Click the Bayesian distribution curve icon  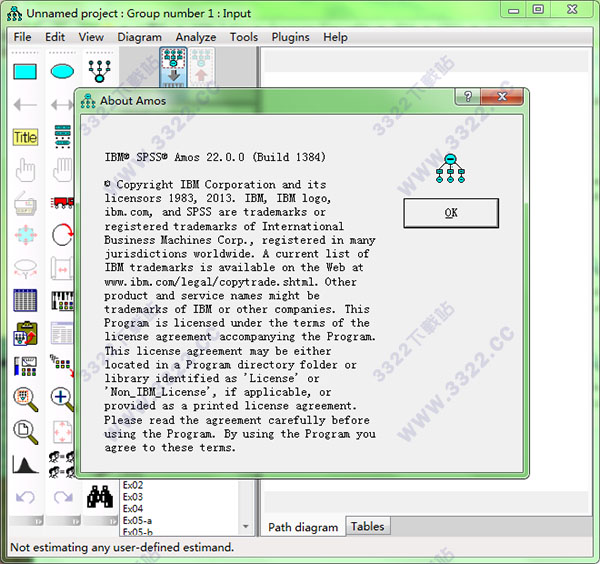pyautogui.click(x=25, y=465)
